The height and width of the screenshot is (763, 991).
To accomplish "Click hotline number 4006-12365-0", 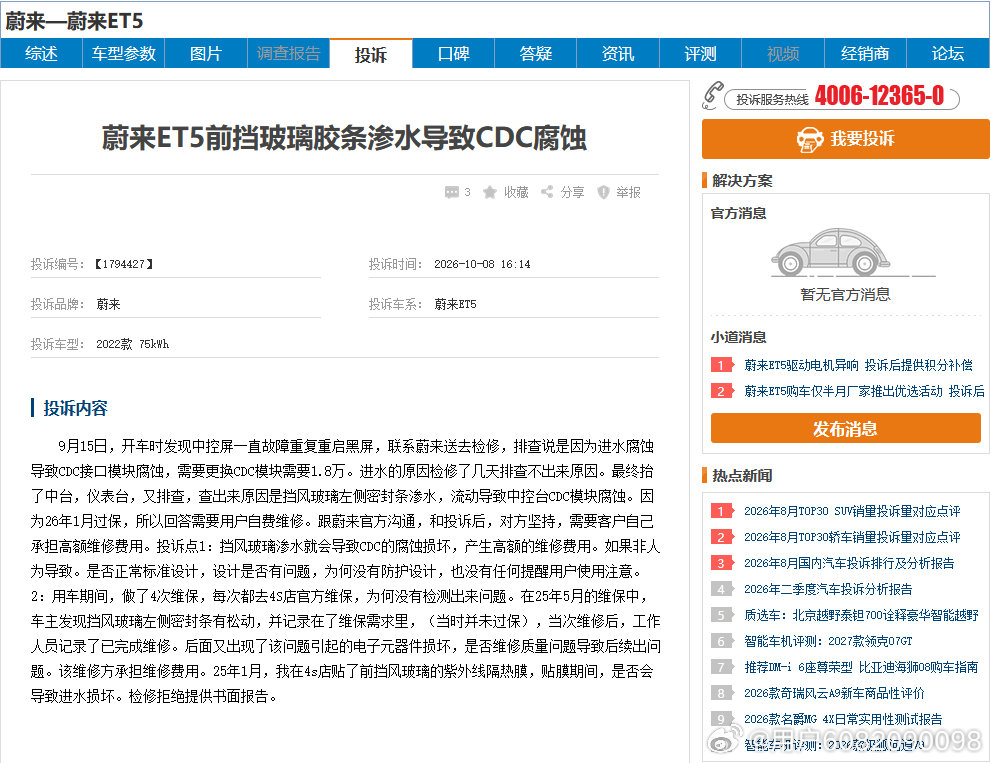I will 879,96.
